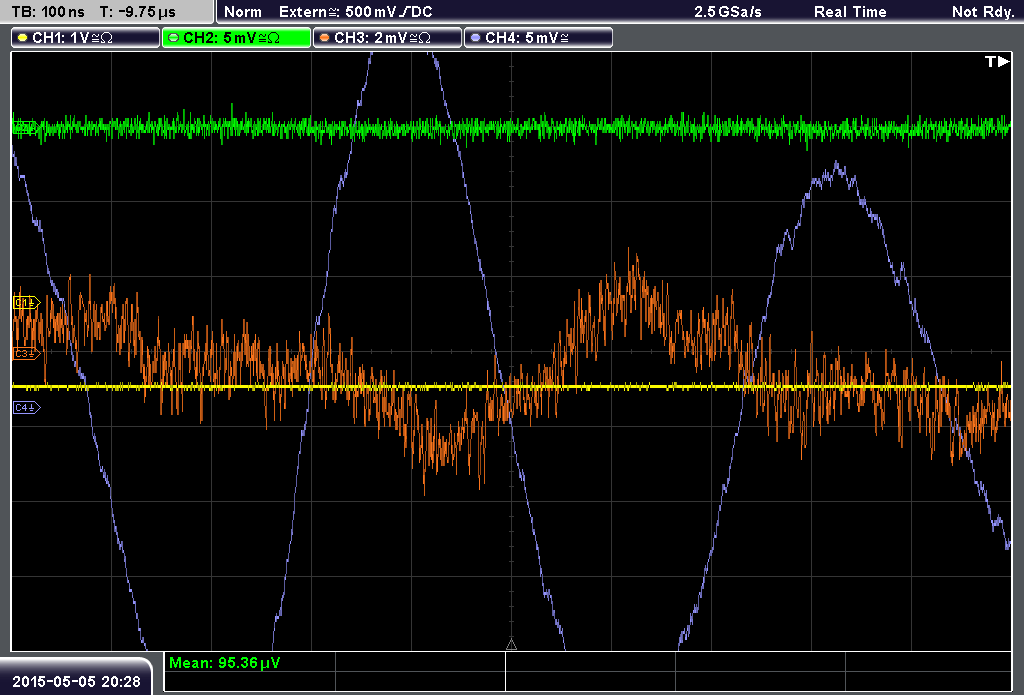1024x695 pixels.
Task: Click the 2.5 GSa/s sample rate readout
Action: (728, 12)
